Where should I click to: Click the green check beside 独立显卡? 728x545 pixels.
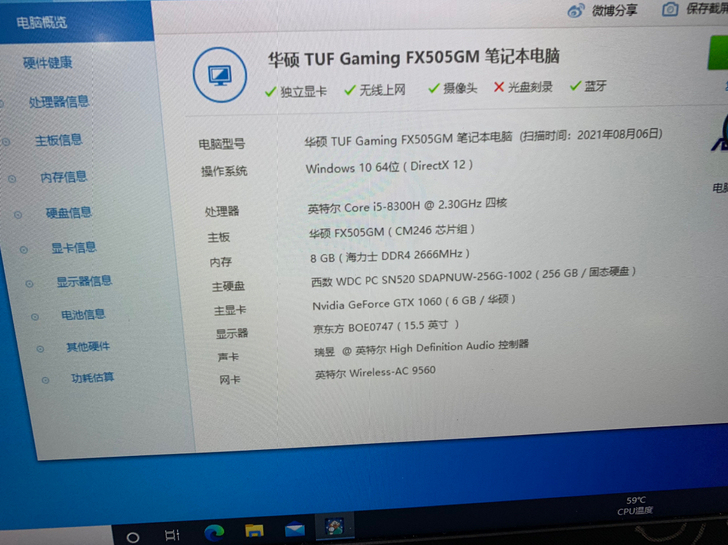point(270,92)
